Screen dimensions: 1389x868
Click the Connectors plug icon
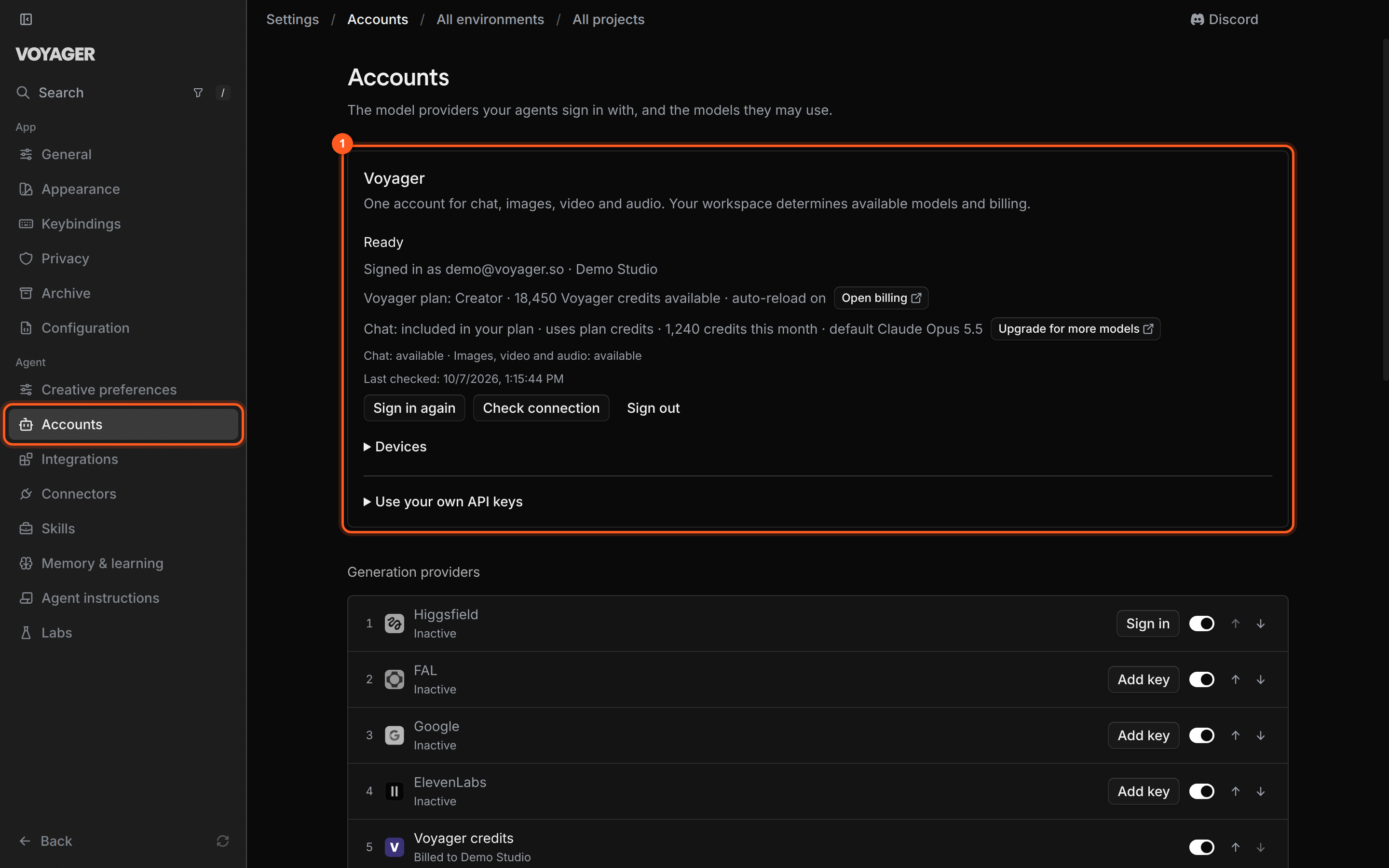pos(26,494)
